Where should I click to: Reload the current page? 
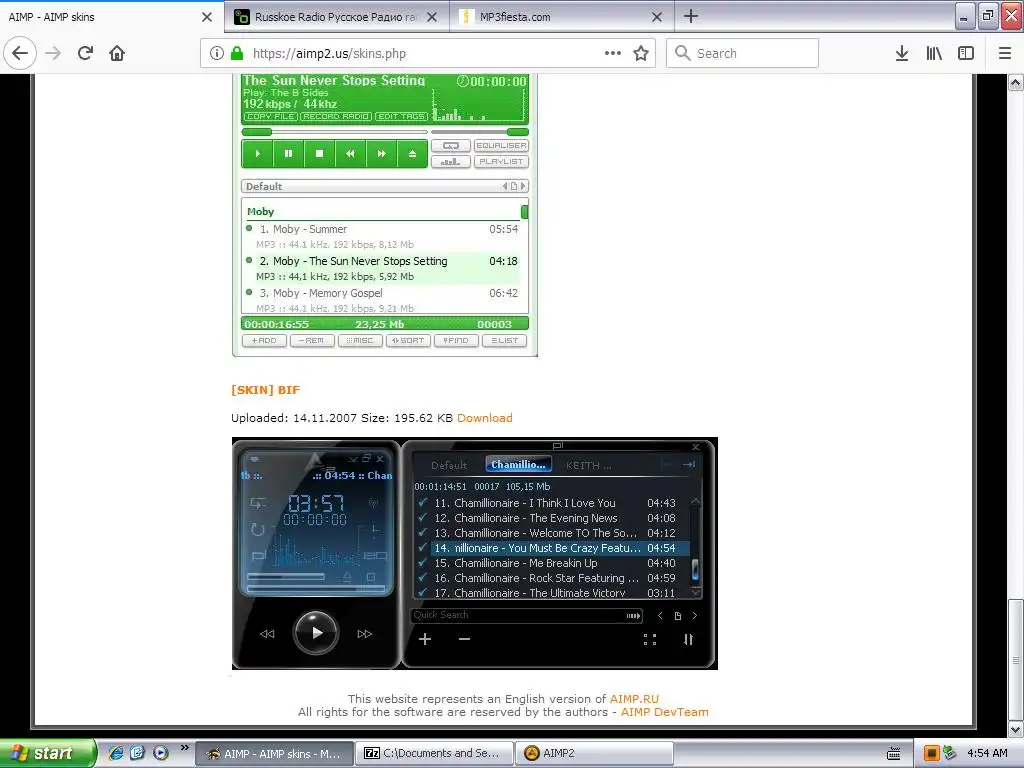(85, 53)
